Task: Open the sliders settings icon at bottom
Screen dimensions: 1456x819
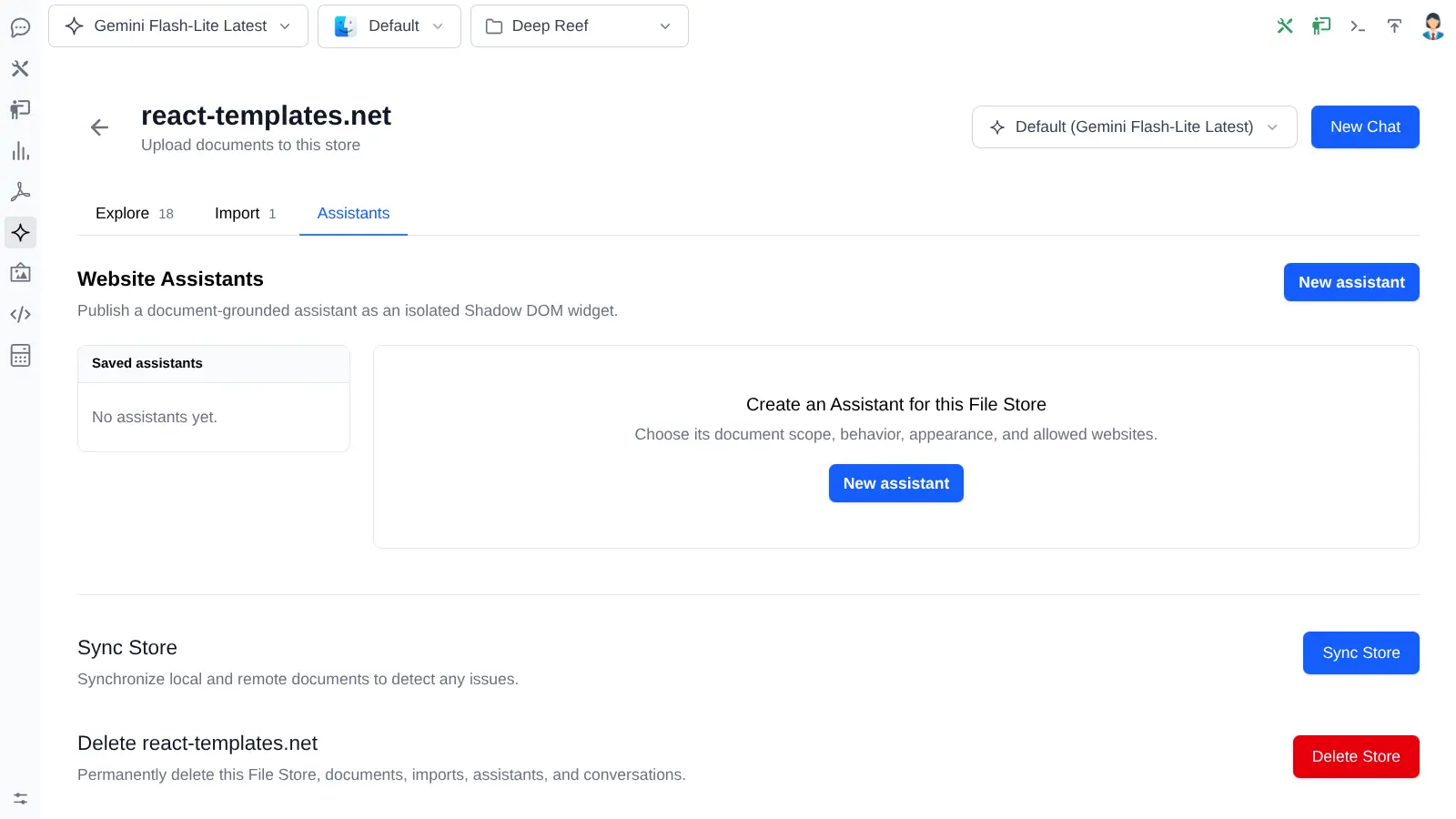Action: [20, 798]
